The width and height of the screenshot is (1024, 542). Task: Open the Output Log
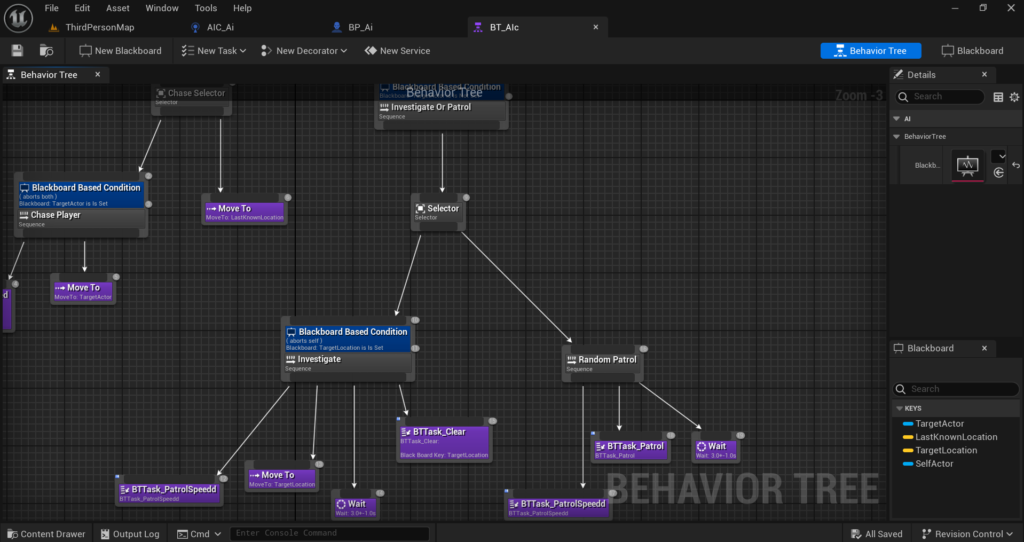click(x=129, y=534)
